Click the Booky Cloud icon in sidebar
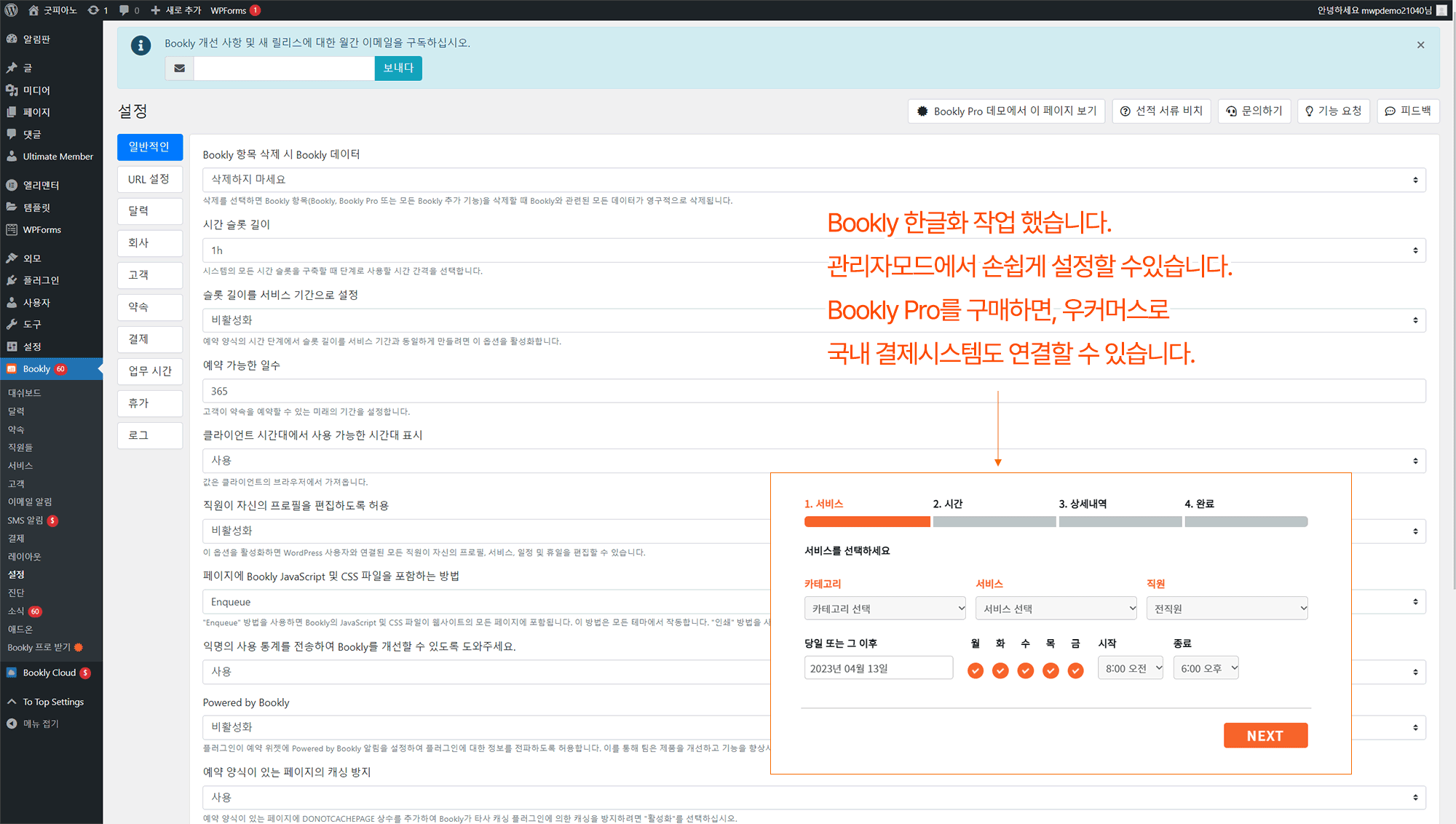Screen dimensions: 1456x824 pyautogui.click(x=12, y=673)
